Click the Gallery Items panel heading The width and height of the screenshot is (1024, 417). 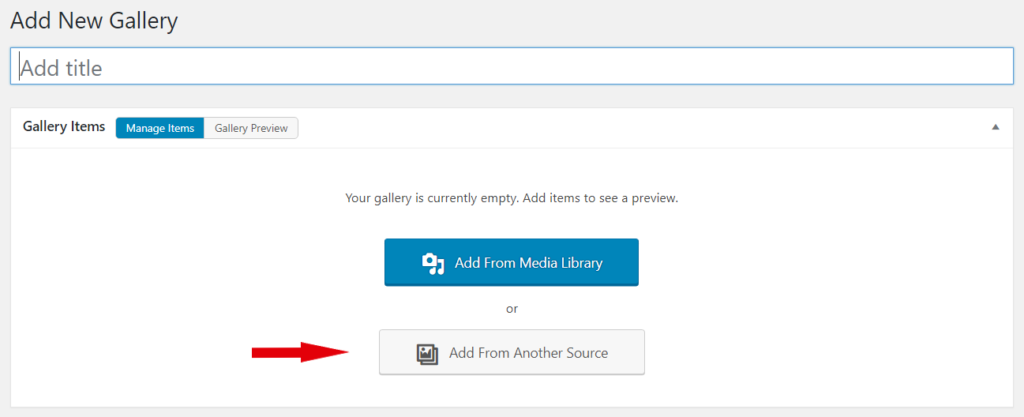click(x=64, y=127)
